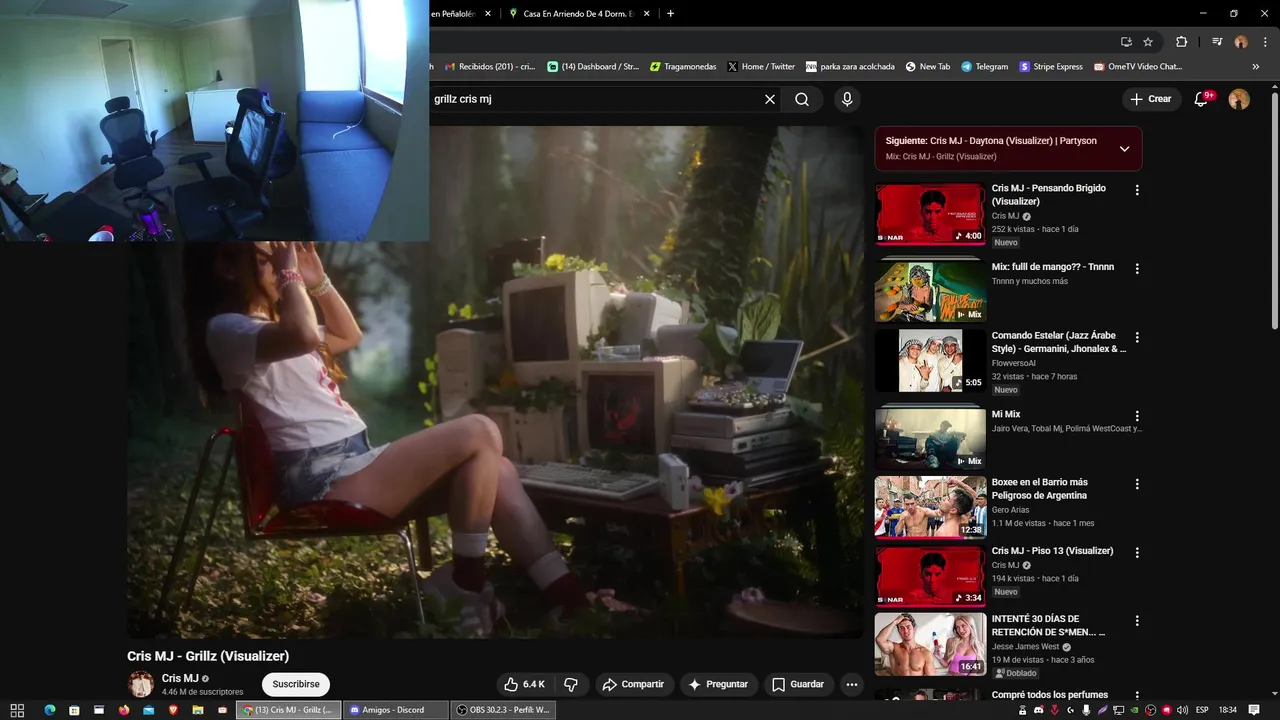Switch to Casa En Arriendo tab
This screenshot has height=720, width=1280.
pos(579,13)
